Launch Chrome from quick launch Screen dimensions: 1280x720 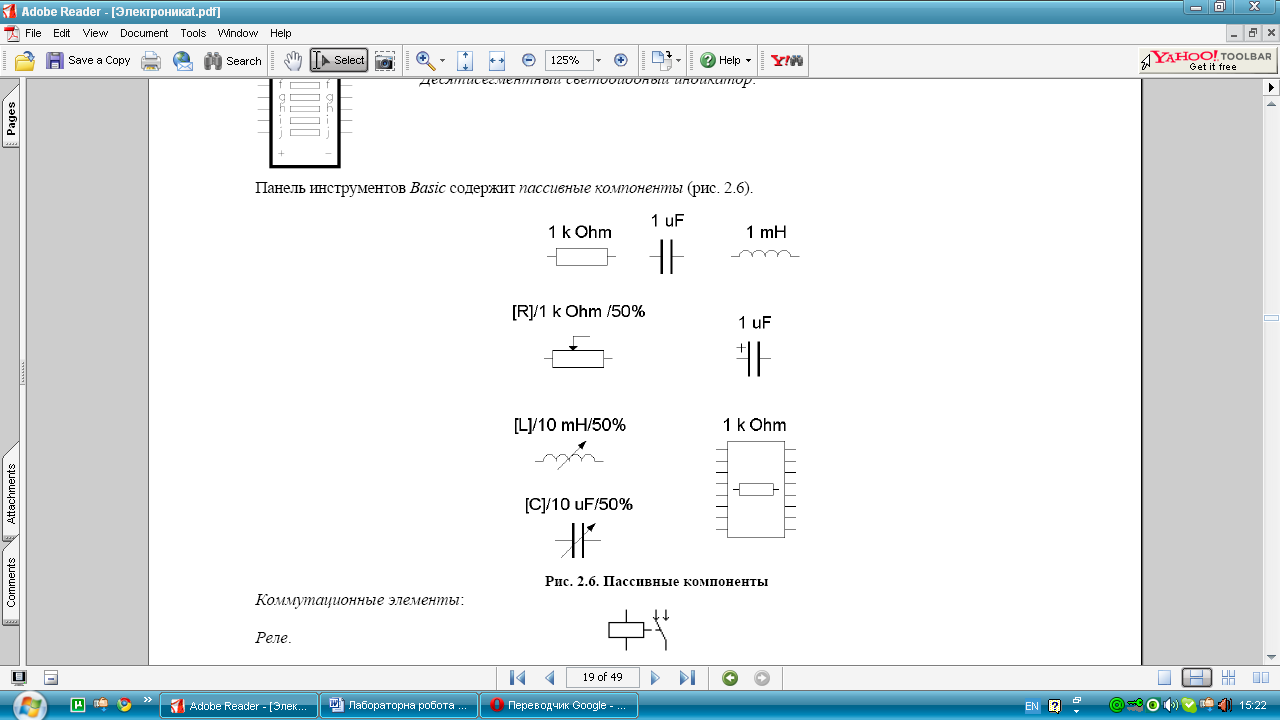(125, 704)
